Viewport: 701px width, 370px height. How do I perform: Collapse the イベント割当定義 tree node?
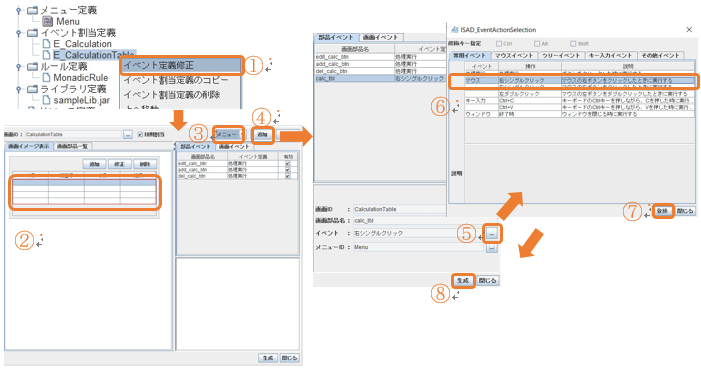18,33
